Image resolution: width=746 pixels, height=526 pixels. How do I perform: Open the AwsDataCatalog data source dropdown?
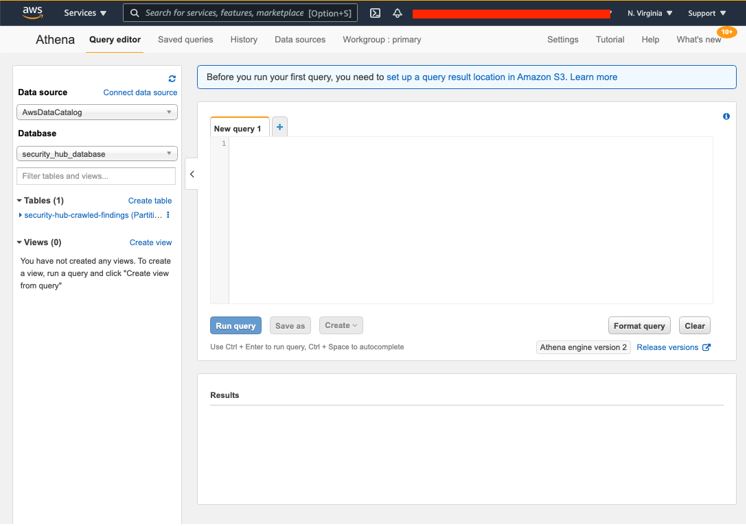[x=97, y=112]
